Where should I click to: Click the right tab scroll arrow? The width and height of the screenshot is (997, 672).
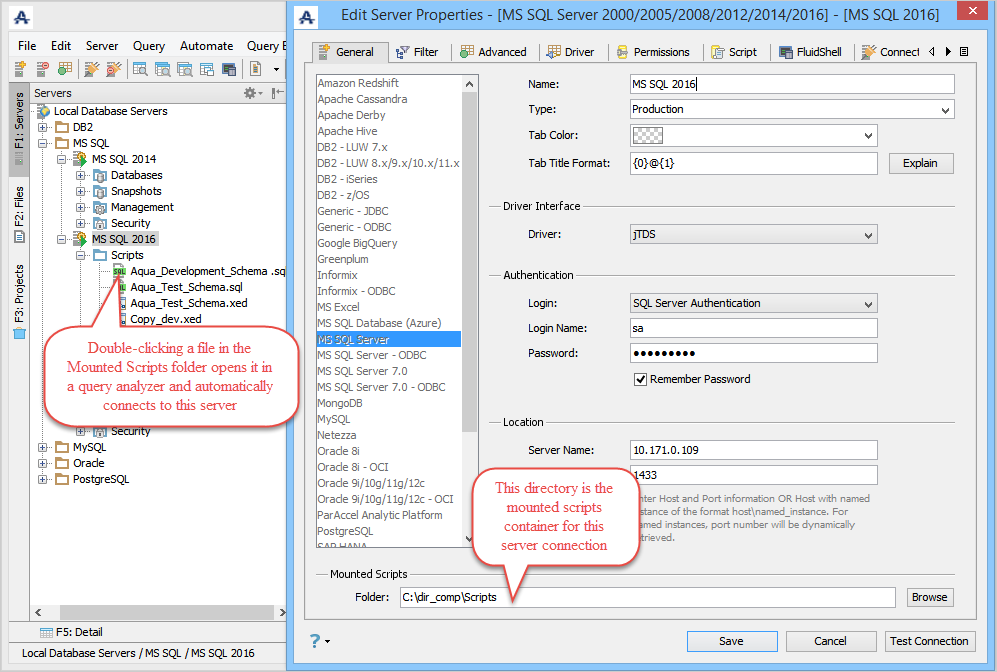948,51
